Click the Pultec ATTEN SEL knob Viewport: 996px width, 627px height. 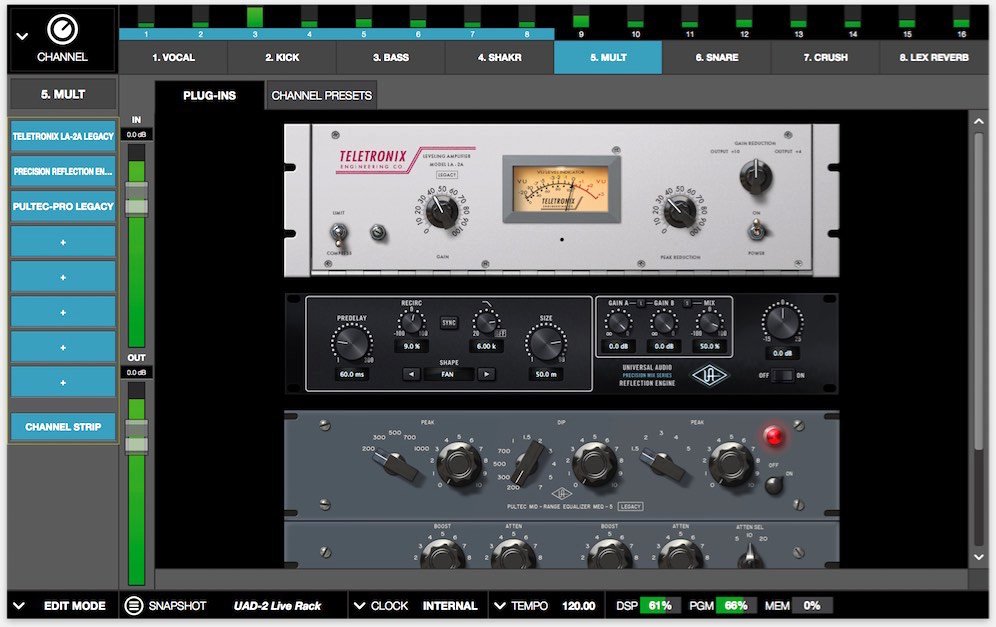tap(750, 557)
